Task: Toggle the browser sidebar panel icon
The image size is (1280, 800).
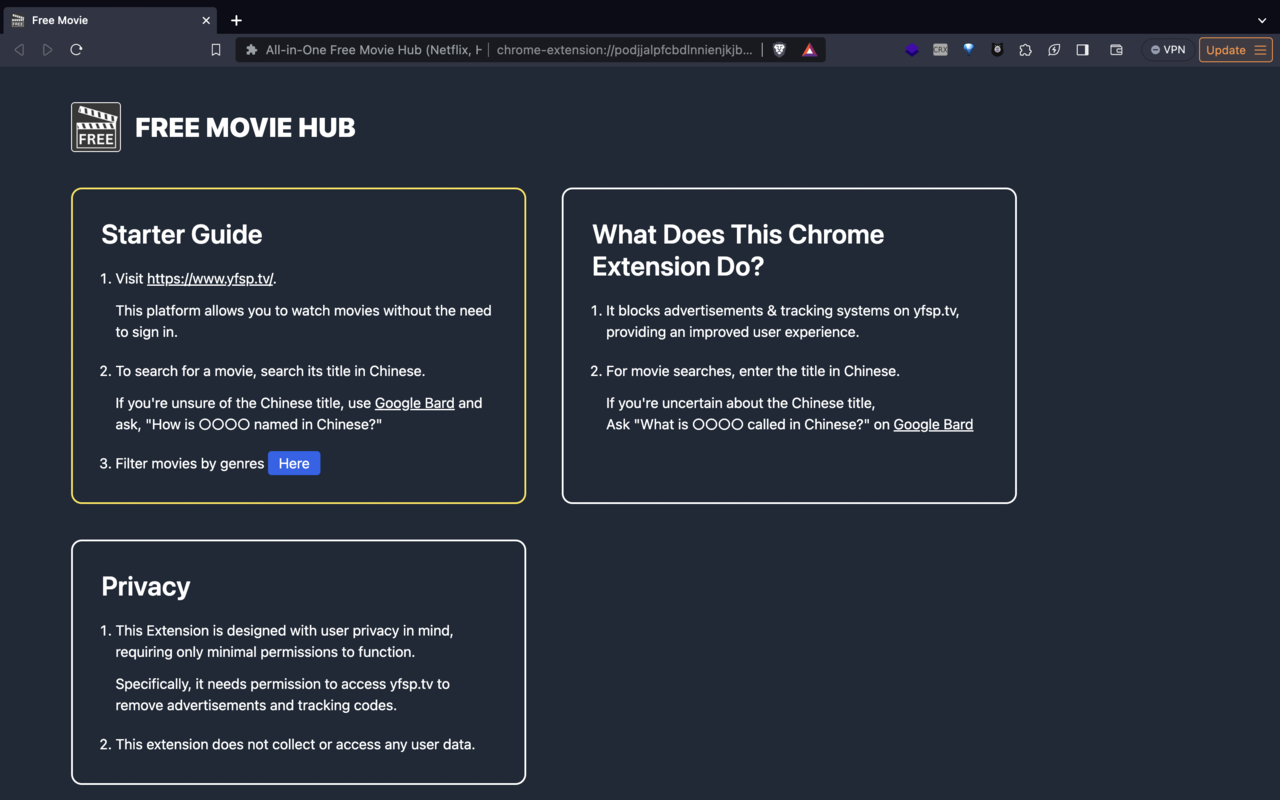Action: (x=1082, y=49)
